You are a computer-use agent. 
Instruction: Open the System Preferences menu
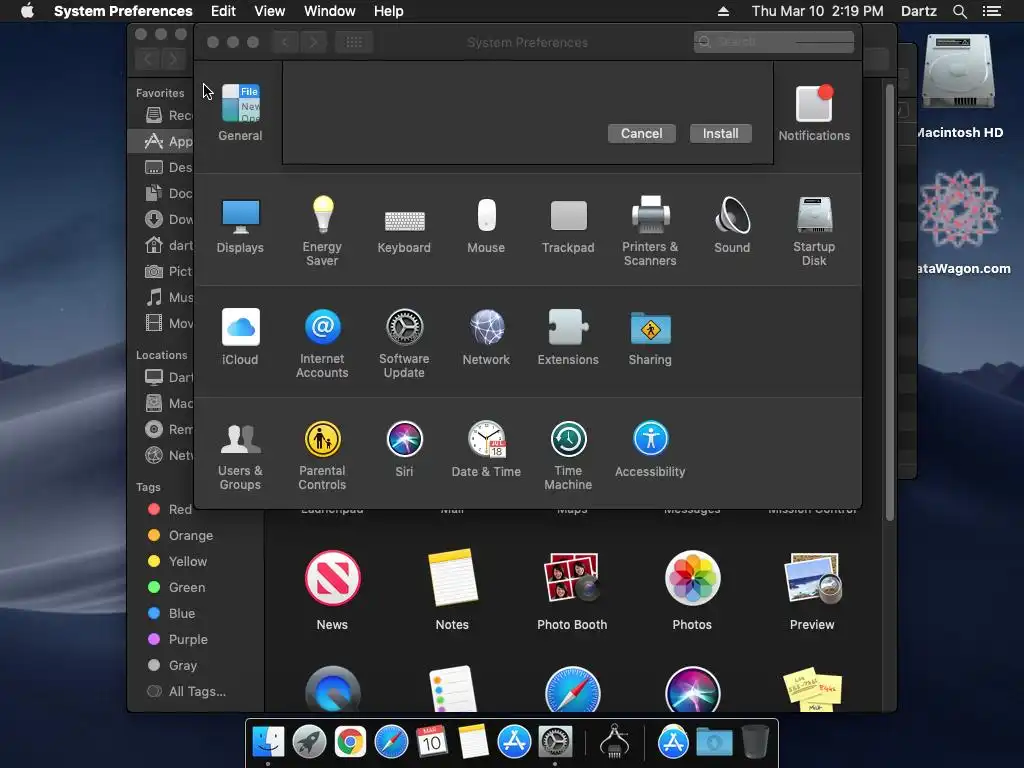[123, 11]
